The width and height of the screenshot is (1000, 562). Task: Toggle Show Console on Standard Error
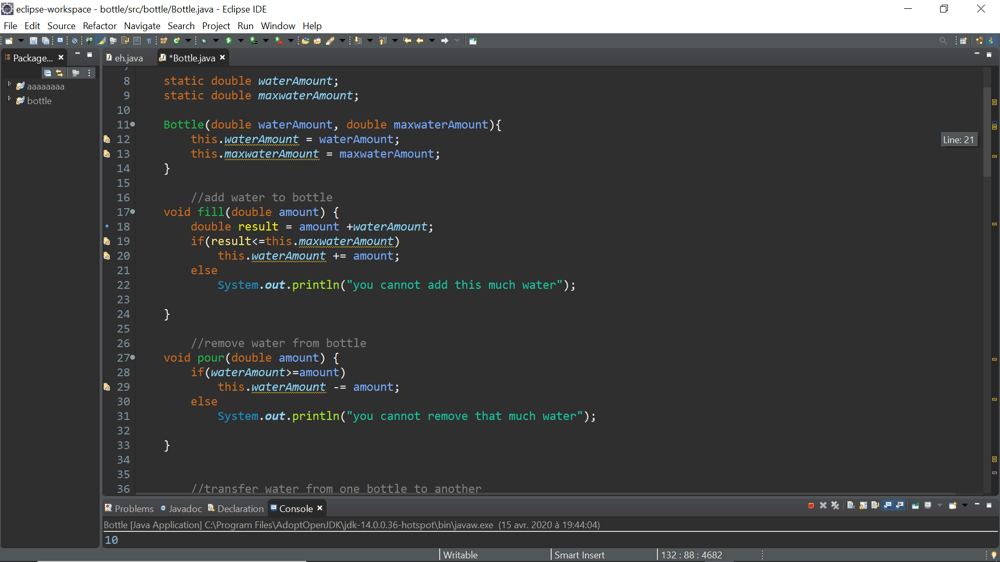[900, 505]
